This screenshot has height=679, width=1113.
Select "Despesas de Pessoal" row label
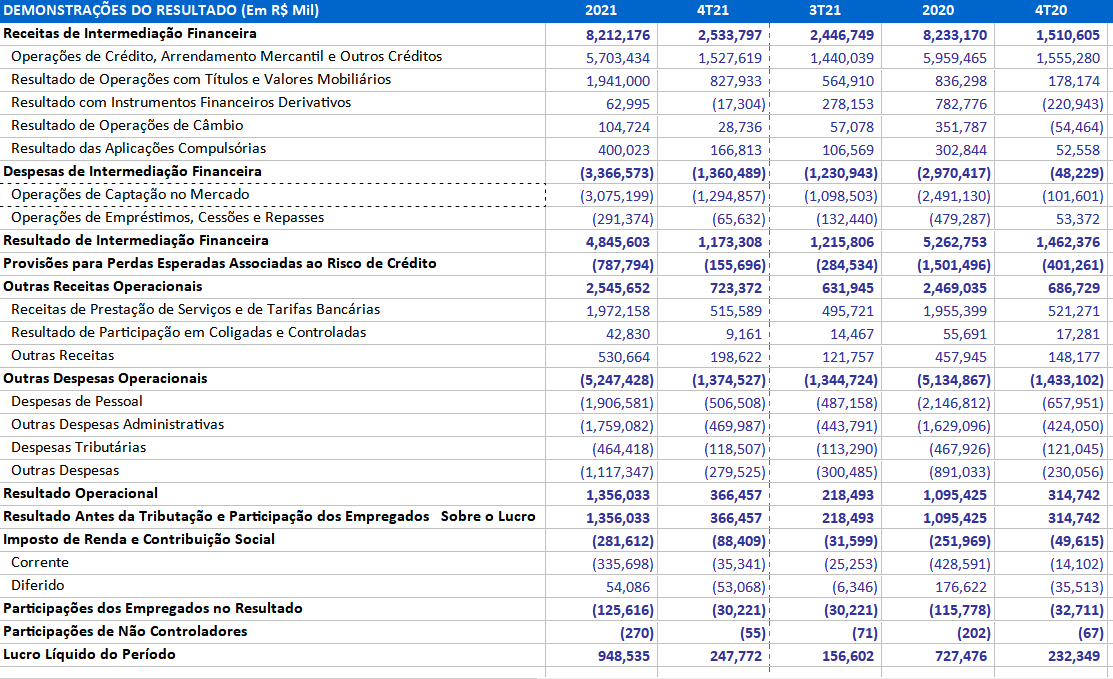click(x=77, y=401)
